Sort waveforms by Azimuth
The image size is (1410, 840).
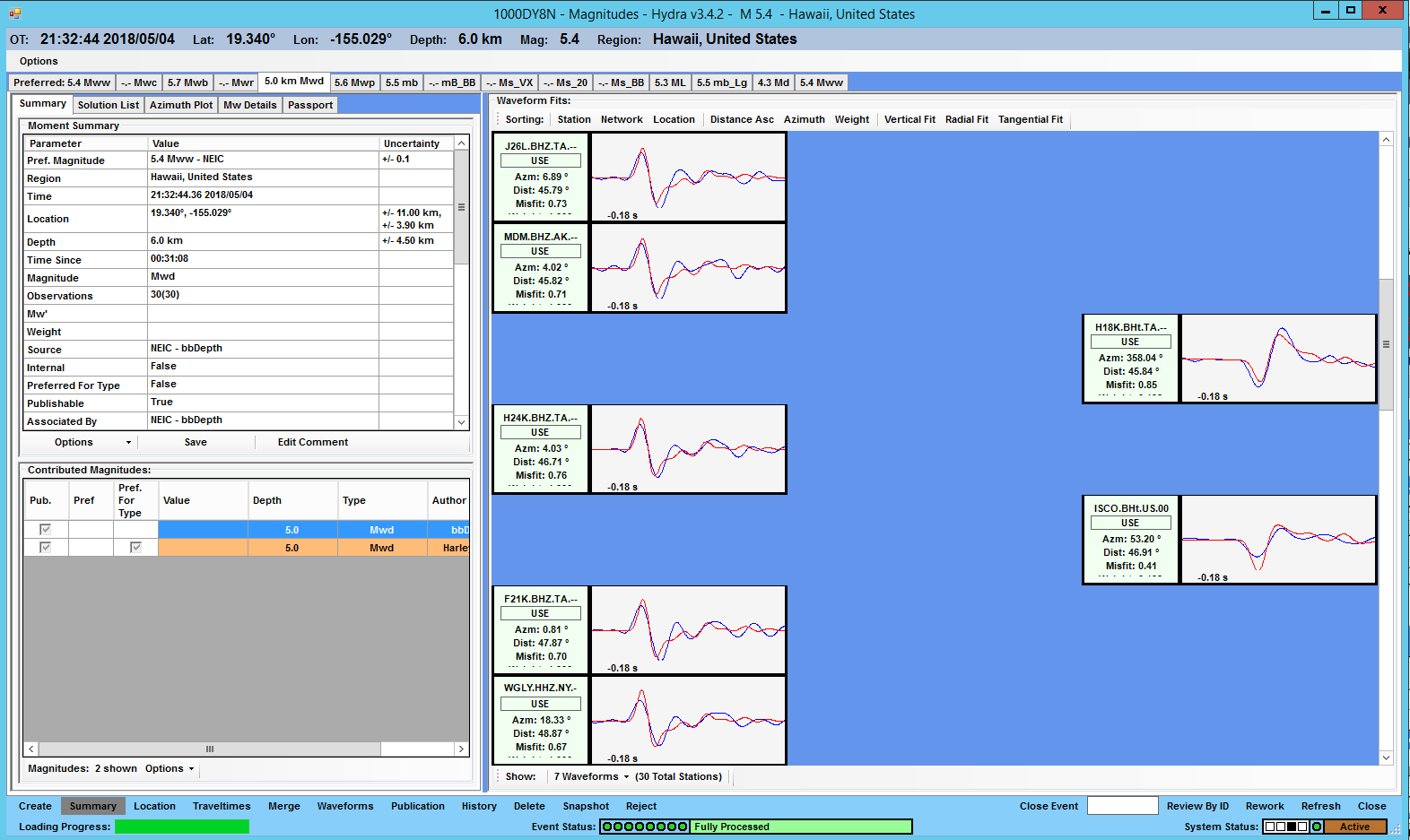[x=805, y=119]
